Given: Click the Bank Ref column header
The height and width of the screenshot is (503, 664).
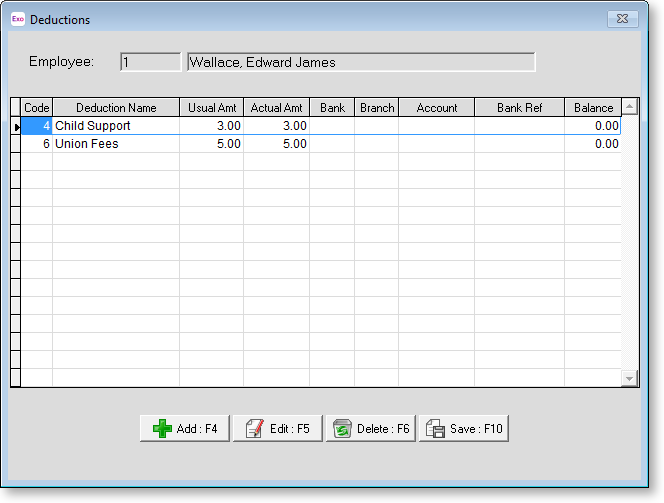Looking at the screenshot, I should 519,108.
